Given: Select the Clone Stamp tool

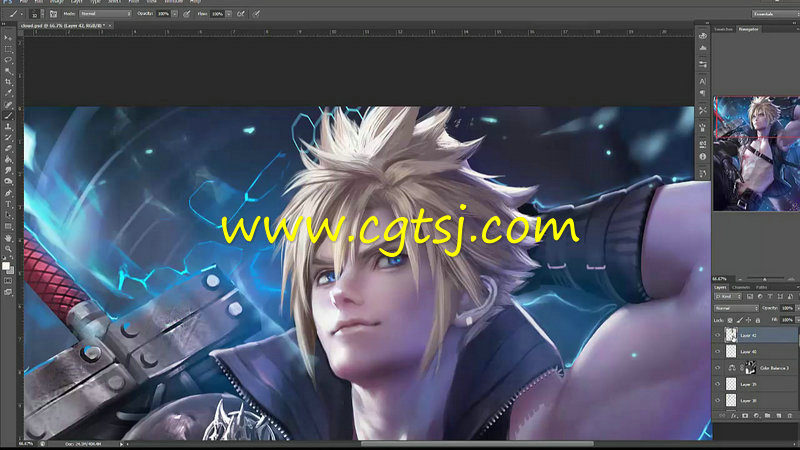Looking at the screenshot, I should 8,127.
